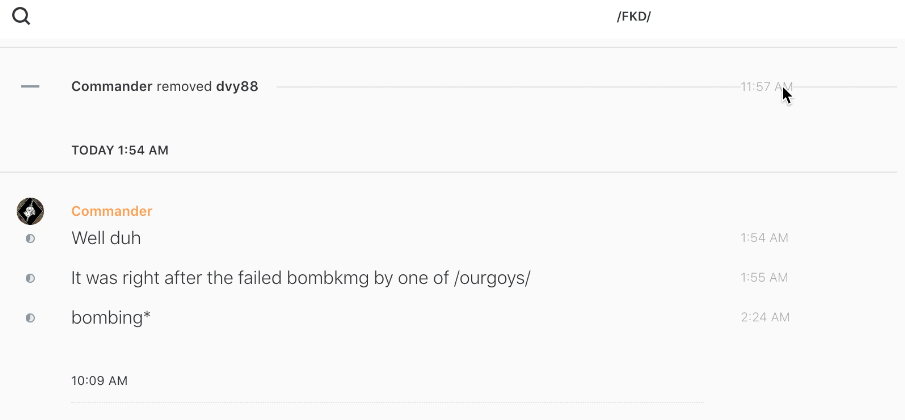905x420 pixels.
Task: Click the word "removed" in system notice
Action: pos(184,87)
